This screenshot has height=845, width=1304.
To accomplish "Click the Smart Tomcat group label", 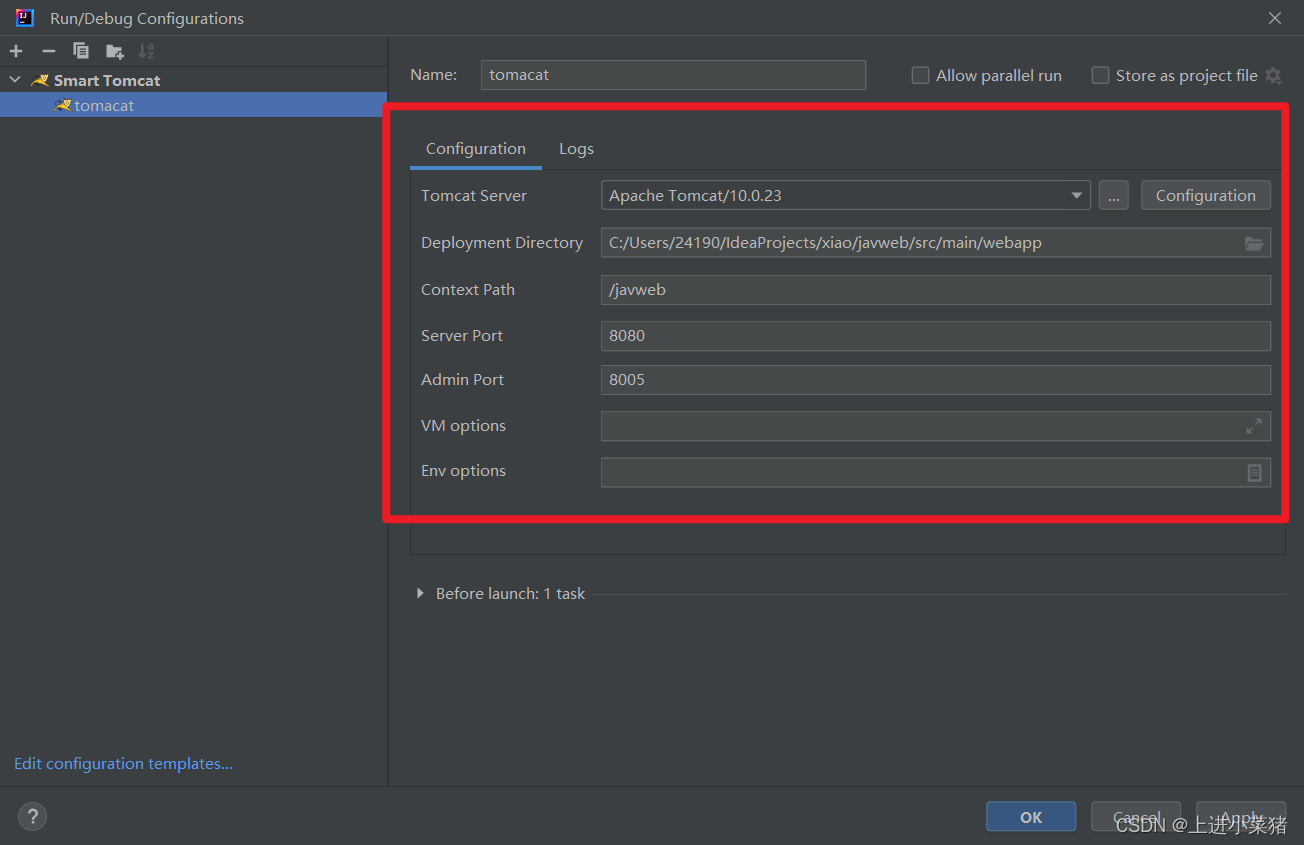I will tap(107, 80).
